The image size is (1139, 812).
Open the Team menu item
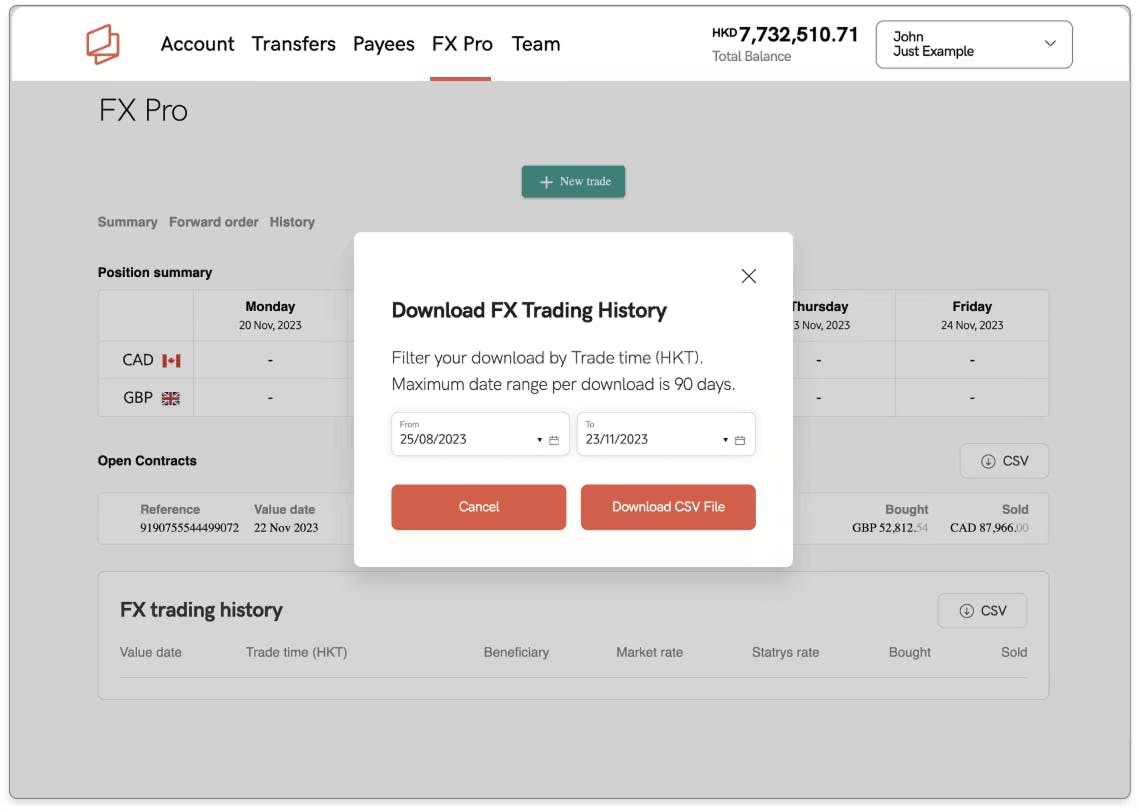click(x=535, y=44)
